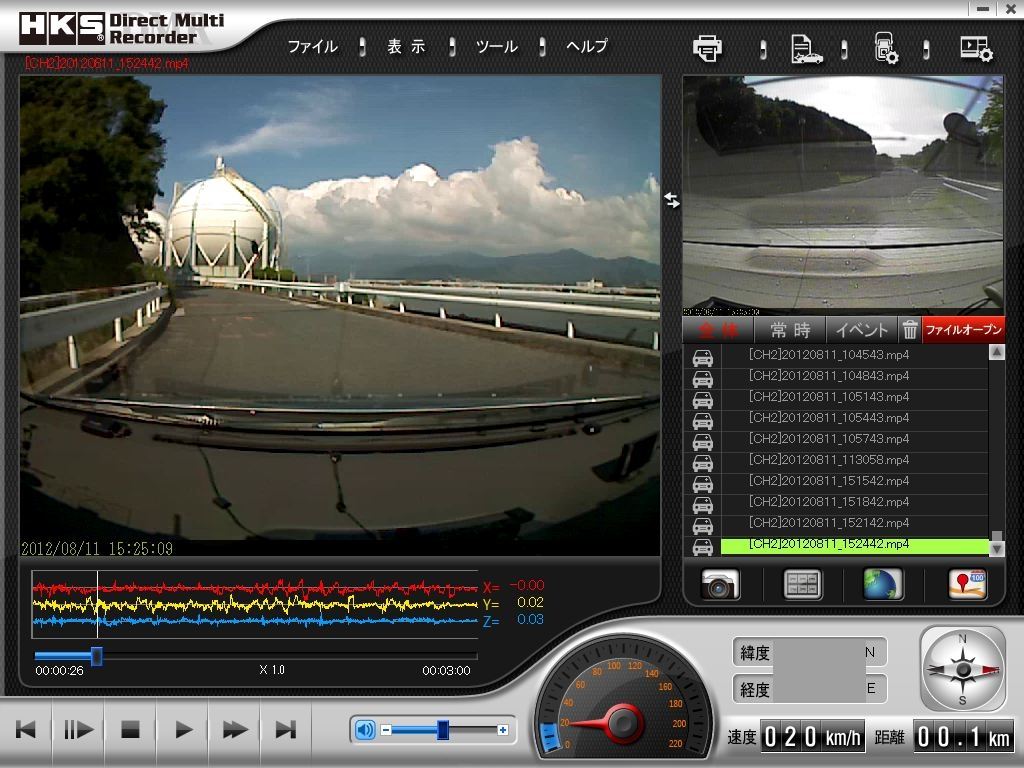Open the recorder device settings icon
This screenshot has height=768, width=1024.
[886, 48]
